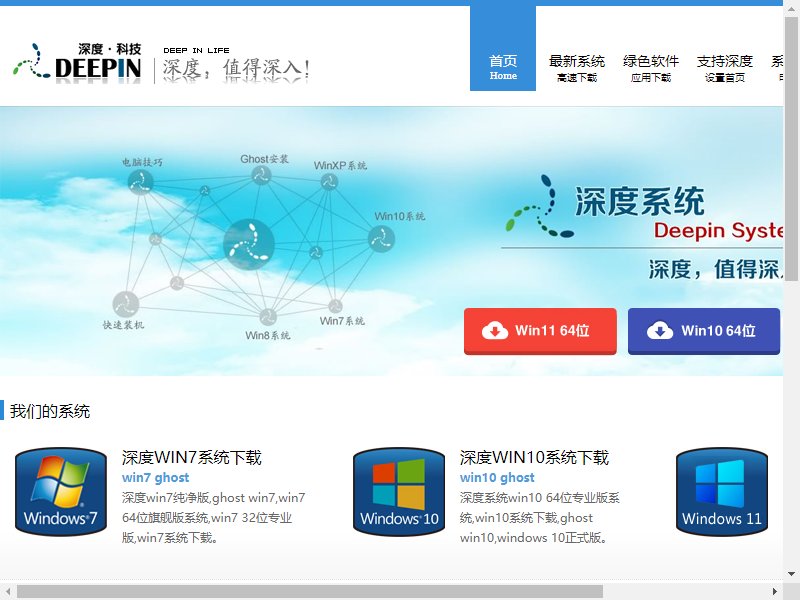This screenshot has width=800, height=600.
Task: Go to the 首页 Home tab
Action: pos(503,48)
